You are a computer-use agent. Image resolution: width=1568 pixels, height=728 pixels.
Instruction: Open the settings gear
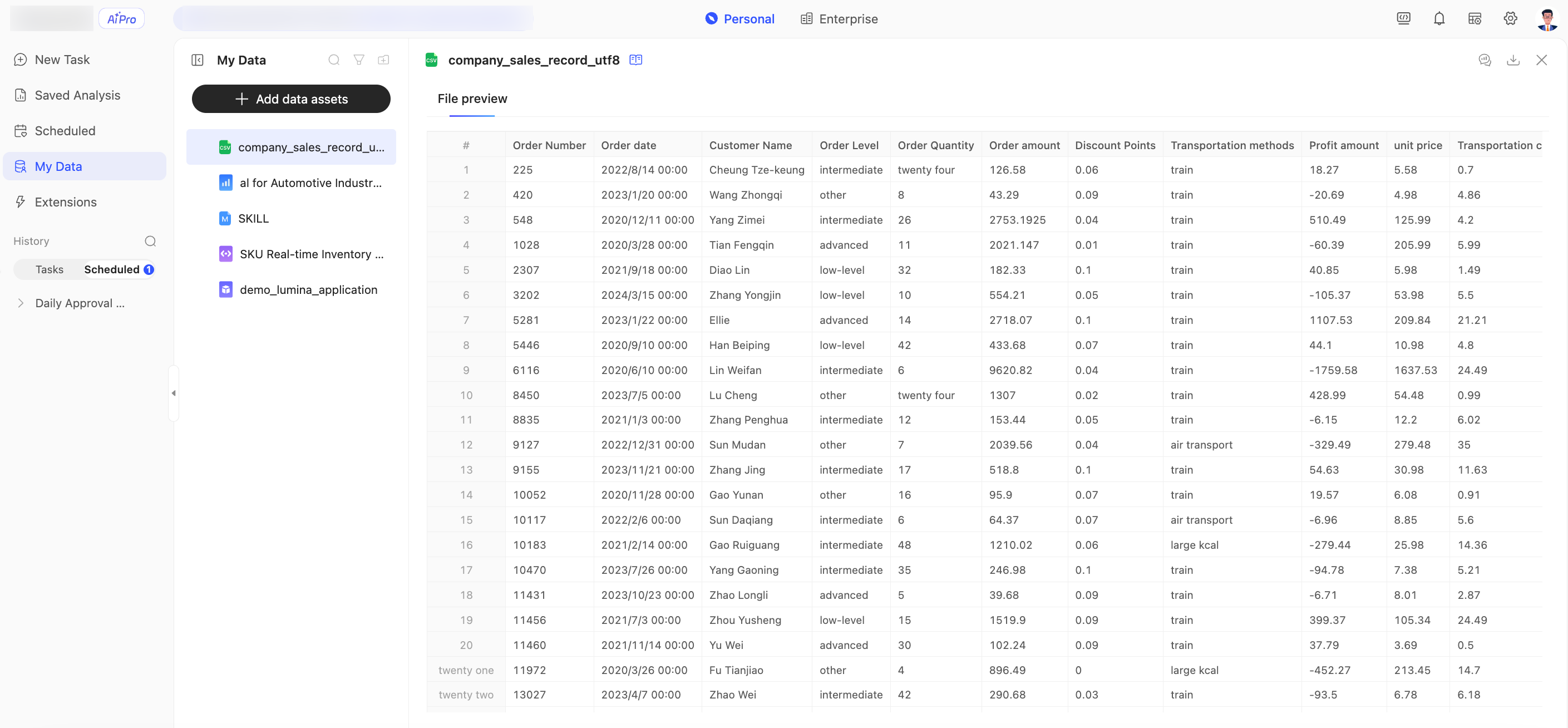1510,18
